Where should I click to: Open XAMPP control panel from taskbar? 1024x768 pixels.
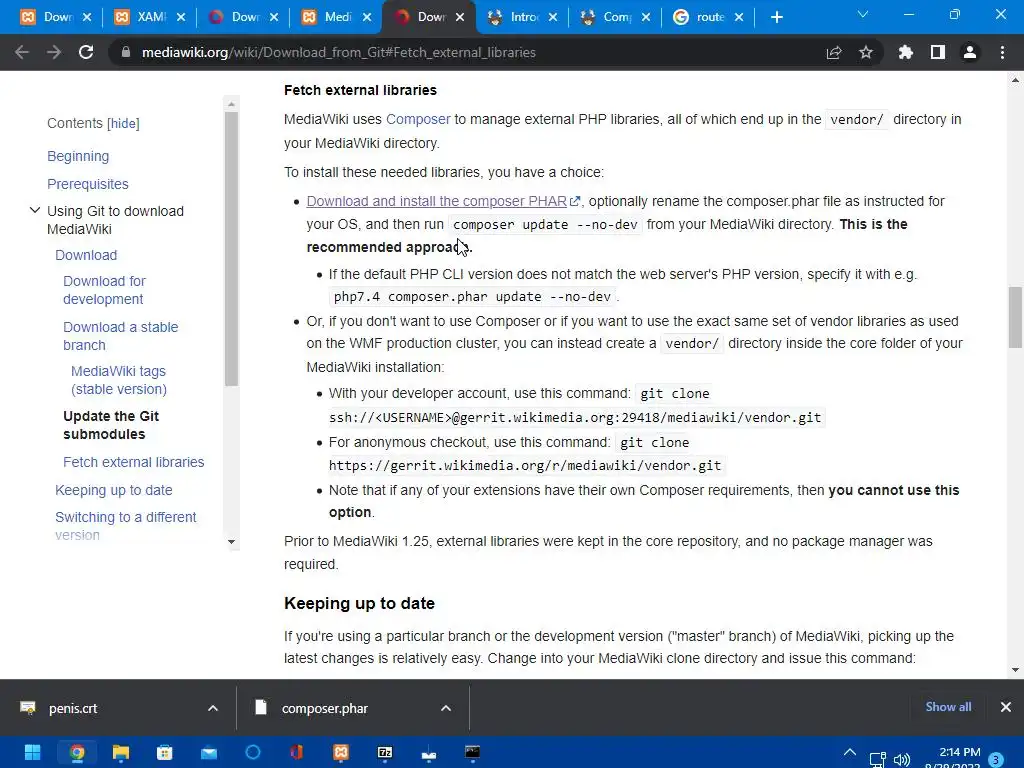341,753
